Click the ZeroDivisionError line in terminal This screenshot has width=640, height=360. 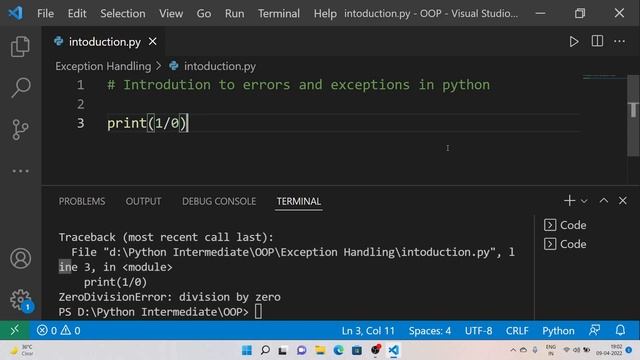pos(169,297)
